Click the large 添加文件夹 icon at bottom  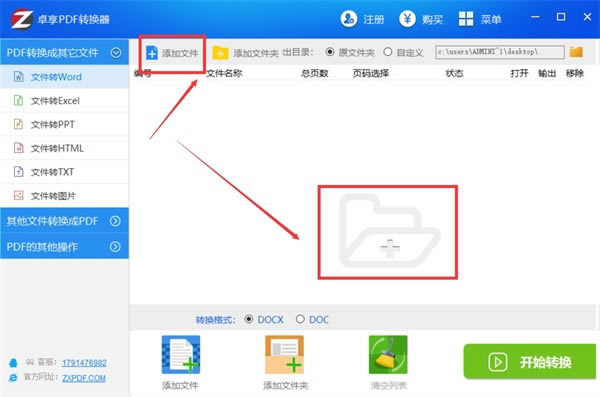pos(284,355)
